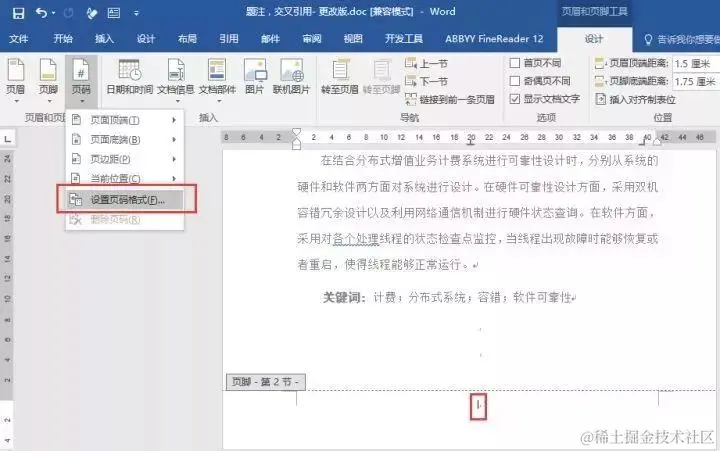Open the 文档部件 dropdown button
This screenshot has height=451, width=720.
[x=217, y=80]
